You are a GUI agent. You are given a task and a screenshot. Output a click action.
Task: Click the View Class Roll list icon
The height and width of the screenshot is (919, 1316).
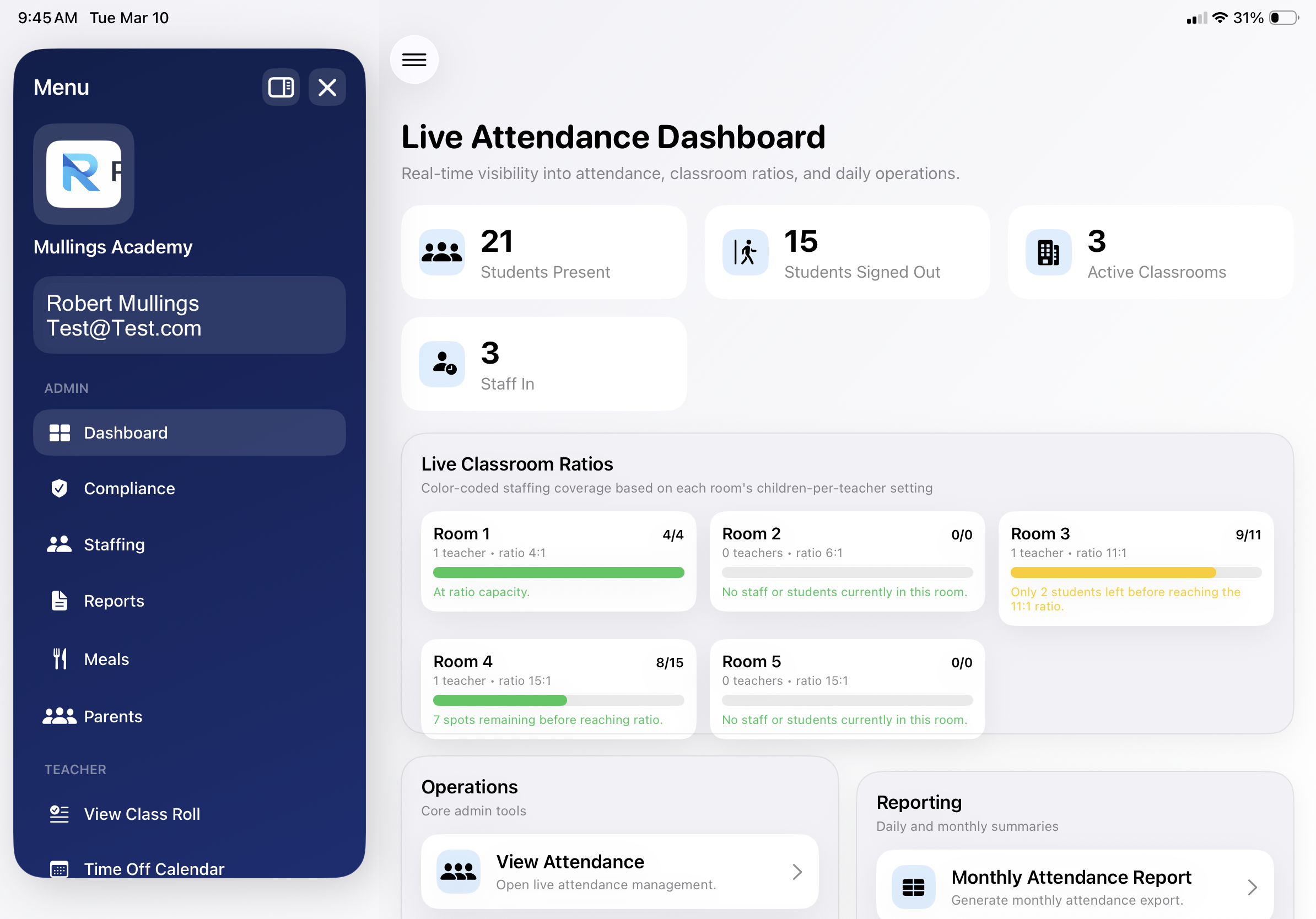tap(60, 814)
